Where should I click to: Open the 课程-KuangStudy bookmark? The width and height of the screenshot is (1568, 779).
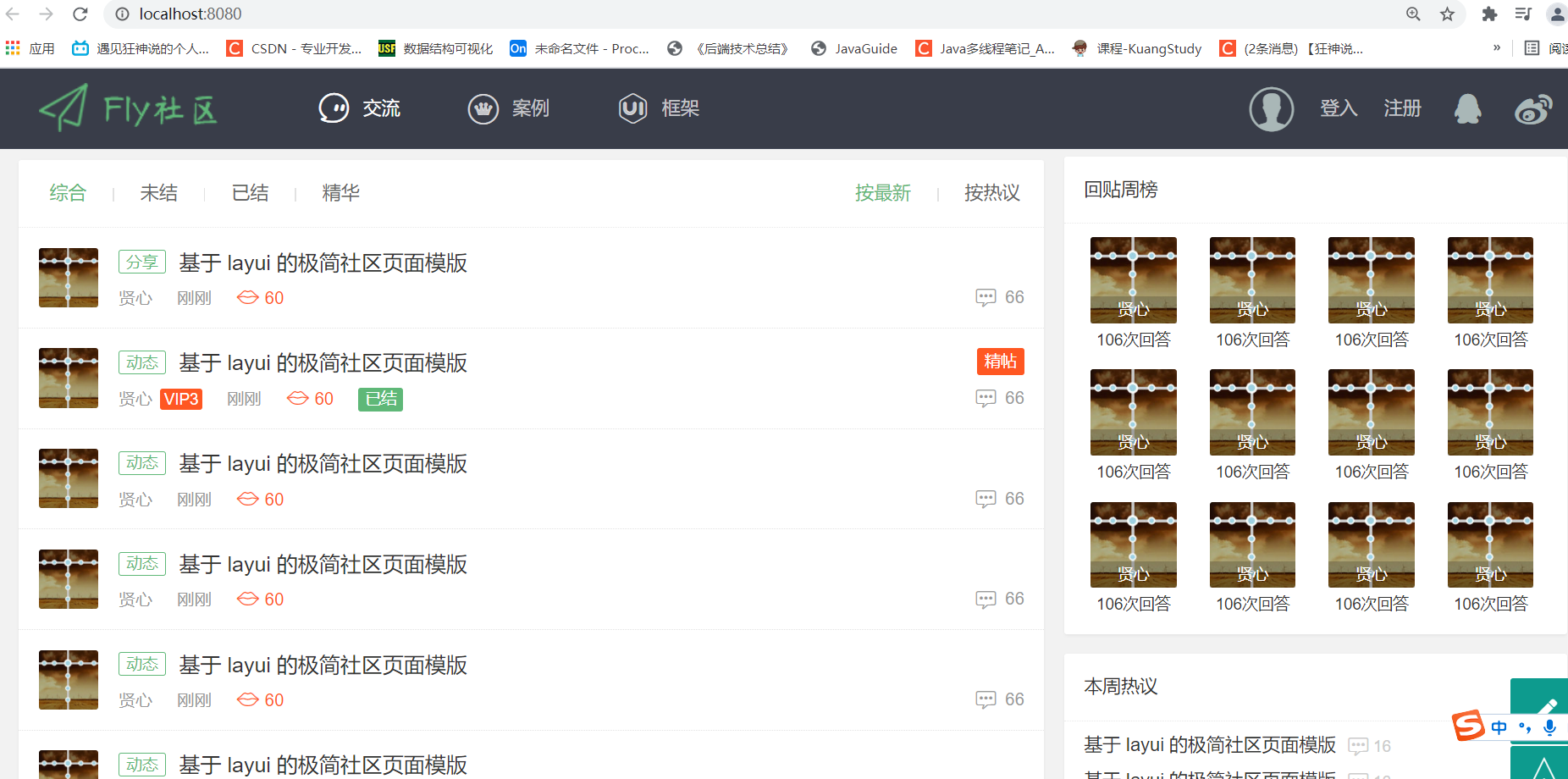point(1137,48)
